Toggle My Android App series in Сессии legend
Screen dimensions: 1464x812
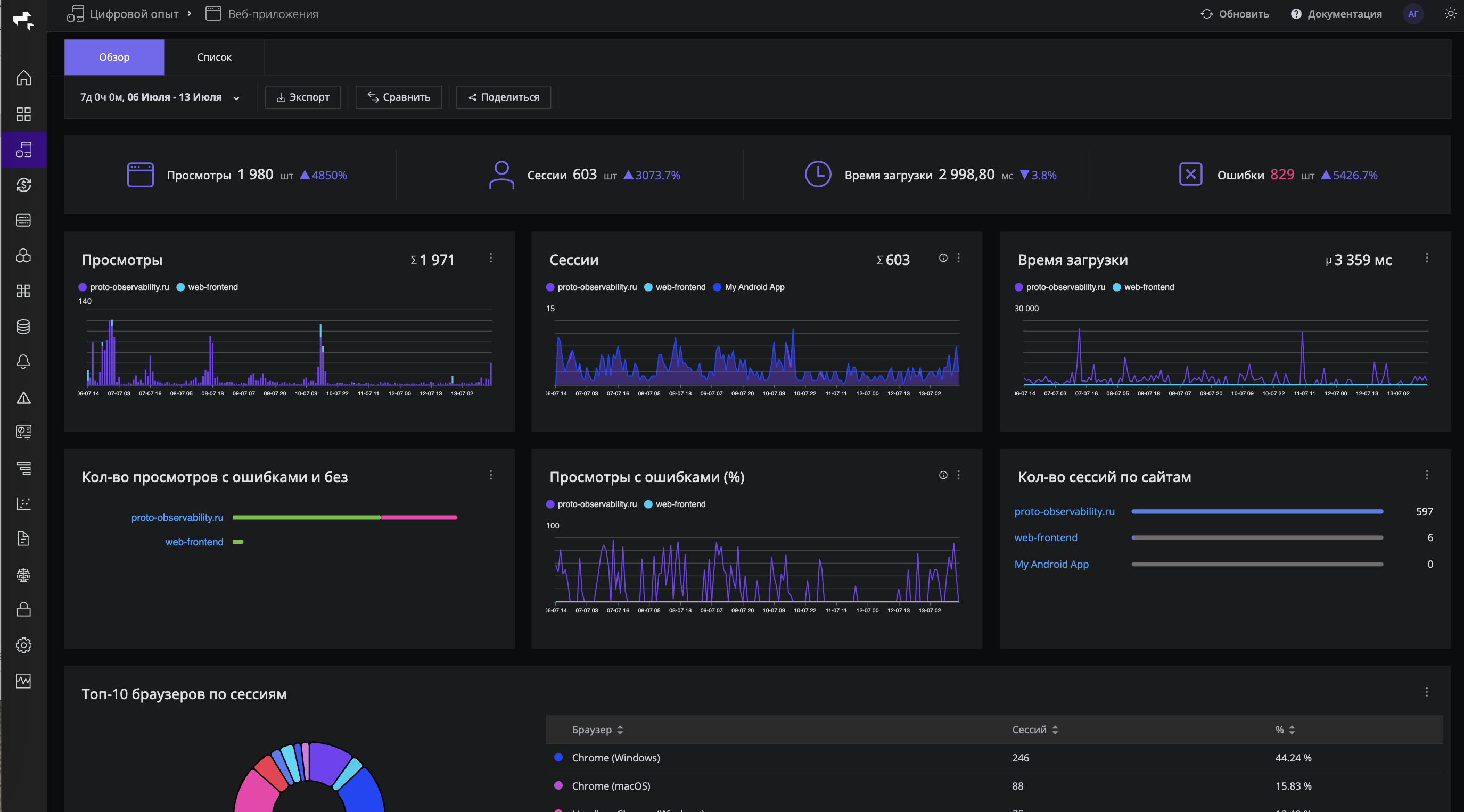749,287
